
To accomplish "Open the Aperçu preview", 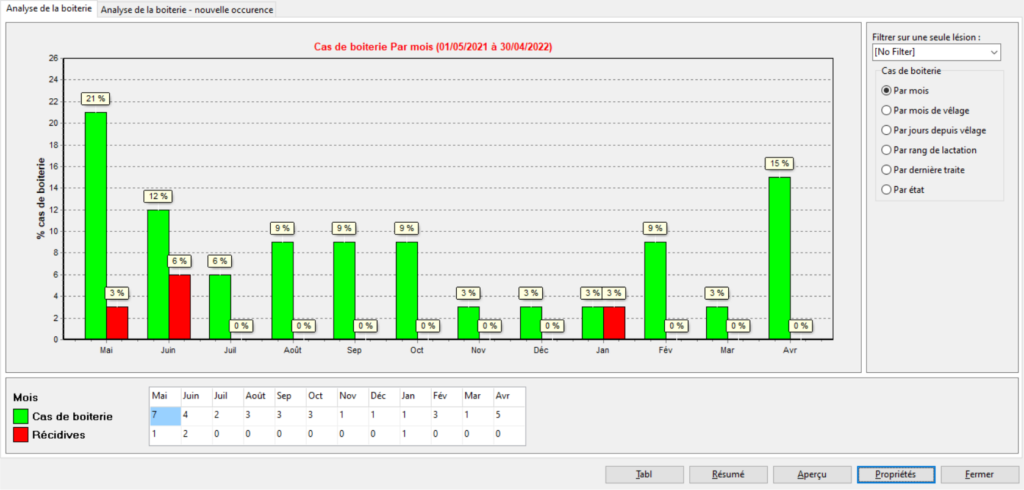I will 812,474.
